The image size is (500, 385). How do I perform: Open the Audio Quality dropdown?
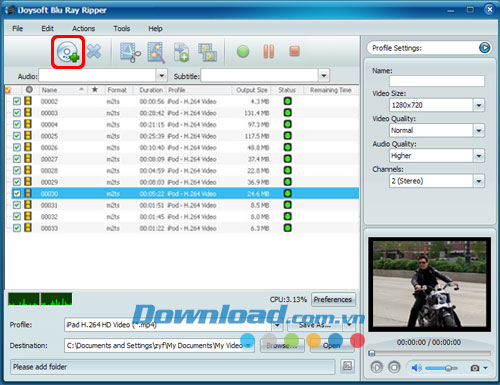click(479, 156)
